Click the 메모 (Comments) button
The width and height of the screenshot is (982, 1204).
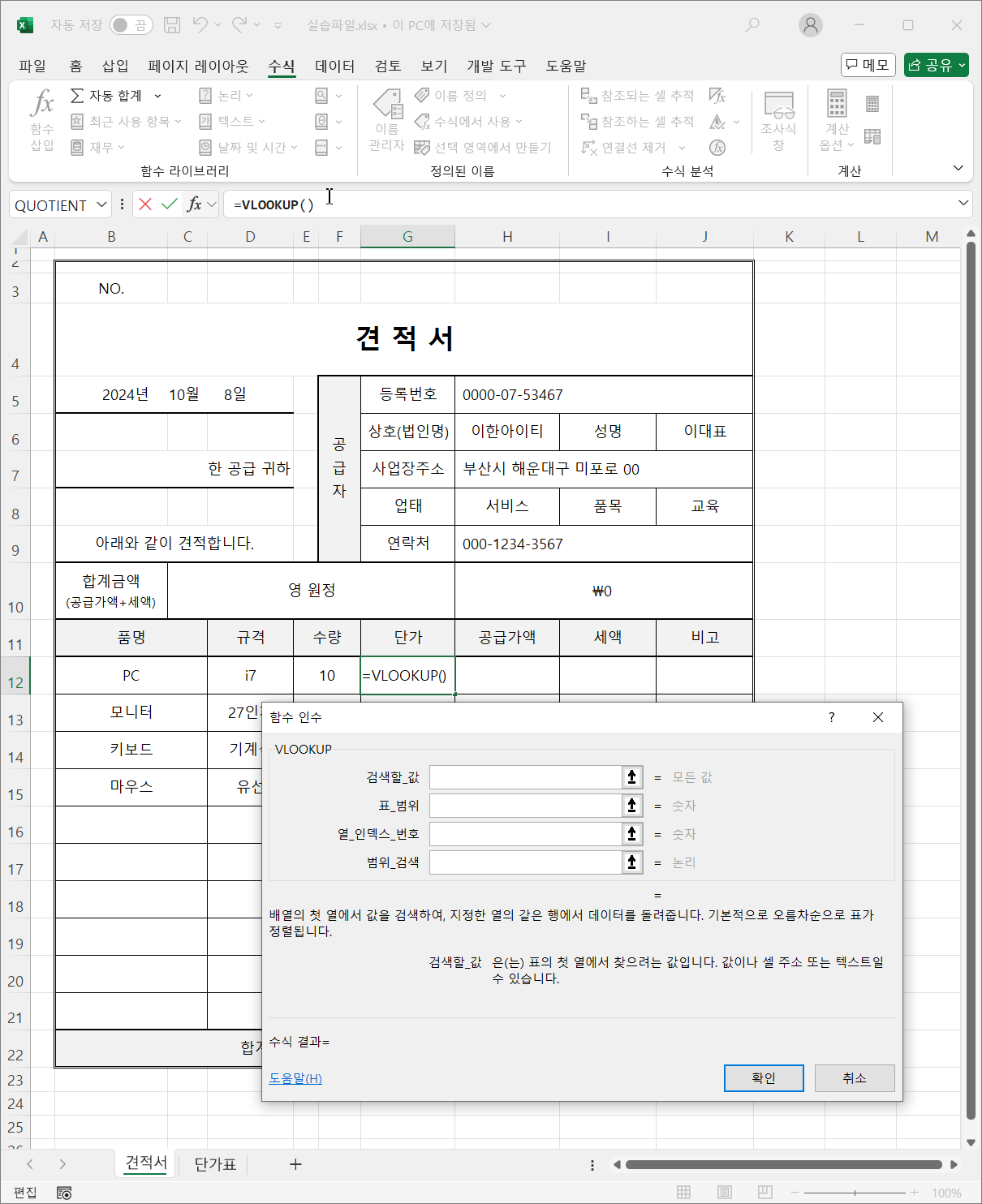click(x=868, y=65)
